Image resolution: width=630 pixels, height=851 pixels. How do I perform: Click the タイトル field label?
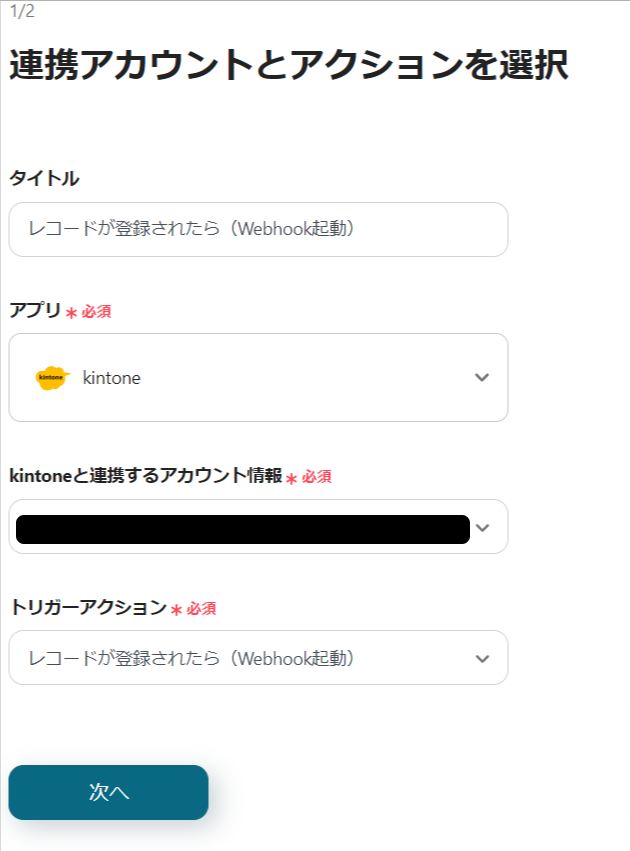pos(44,179)
